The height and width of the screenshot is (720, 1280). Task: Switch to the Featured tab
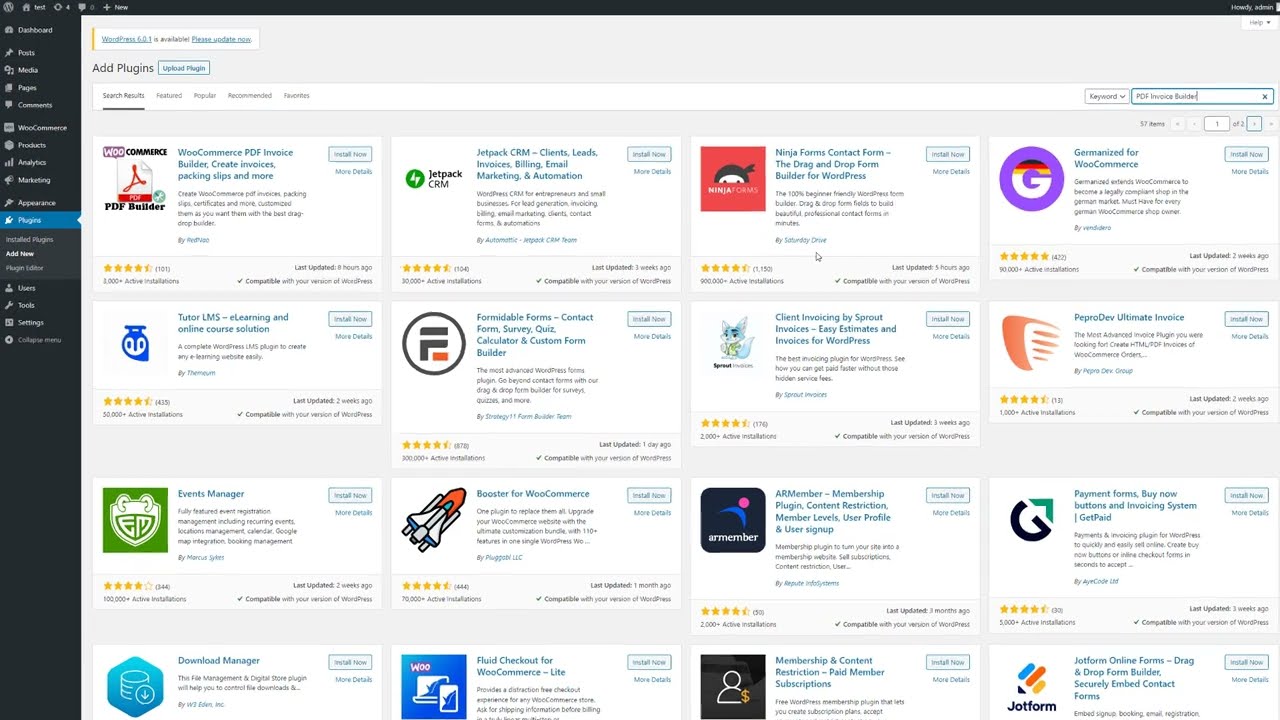[x=169, y=96]
